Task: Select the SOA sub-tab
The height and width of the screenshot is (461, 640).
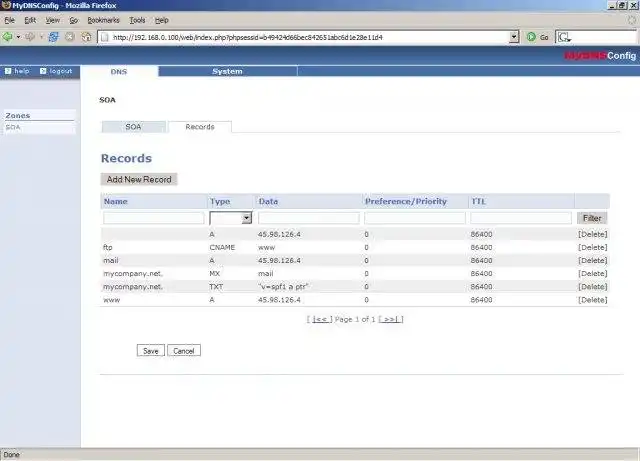Action: tap(133, 127)
